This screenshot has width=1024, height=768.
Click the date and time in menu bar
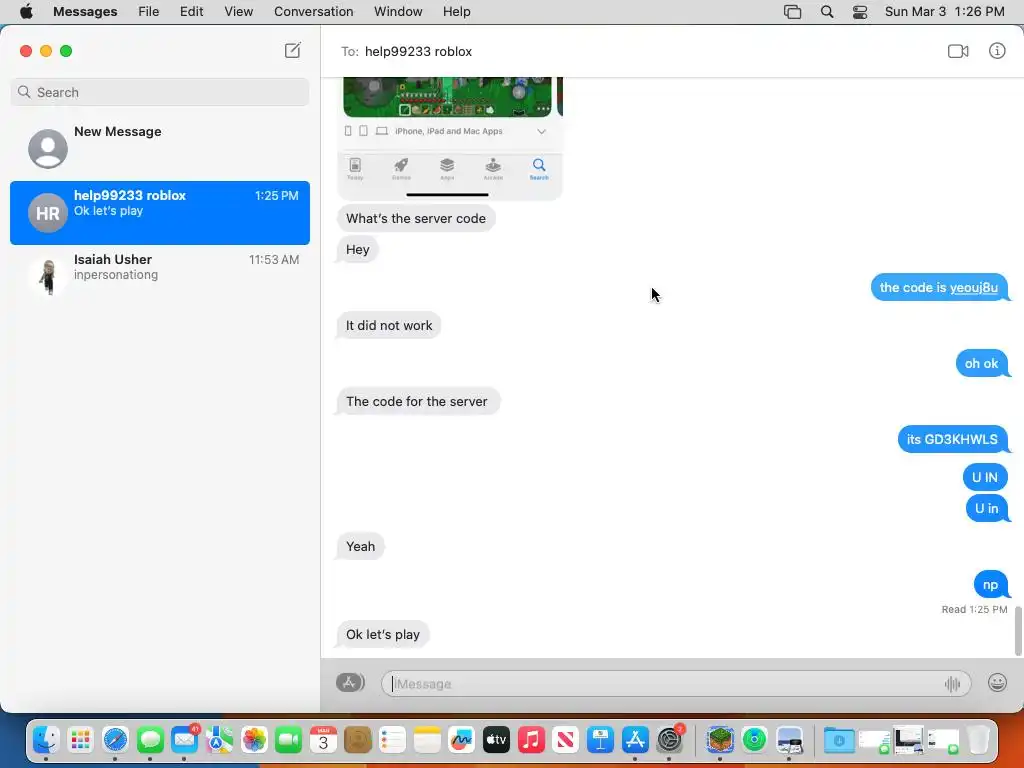944,12
